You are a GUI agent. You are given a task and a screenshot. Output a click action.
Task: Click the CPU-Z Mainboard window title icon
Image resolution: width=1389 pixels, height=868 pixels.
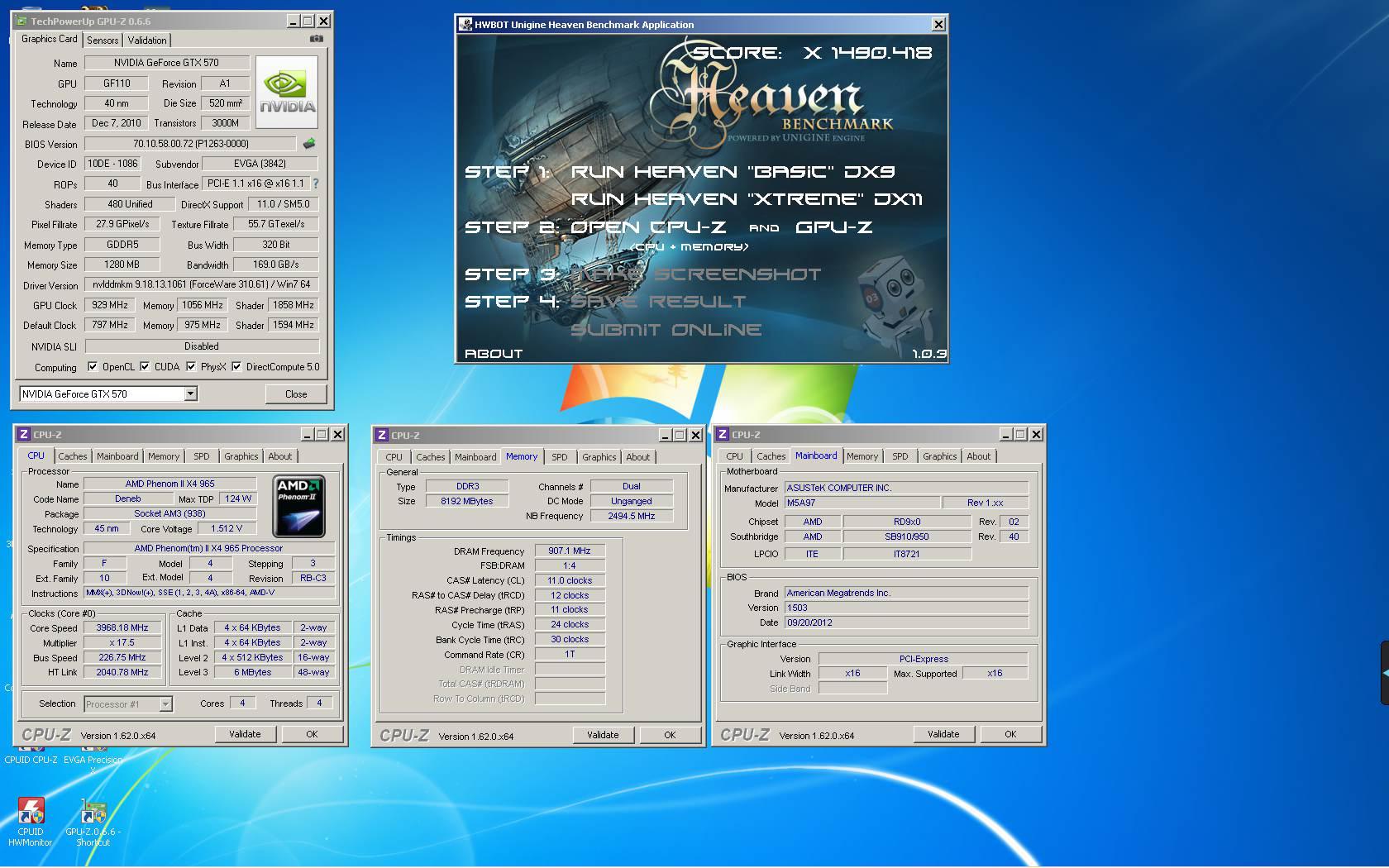click(x=723, y=434)
